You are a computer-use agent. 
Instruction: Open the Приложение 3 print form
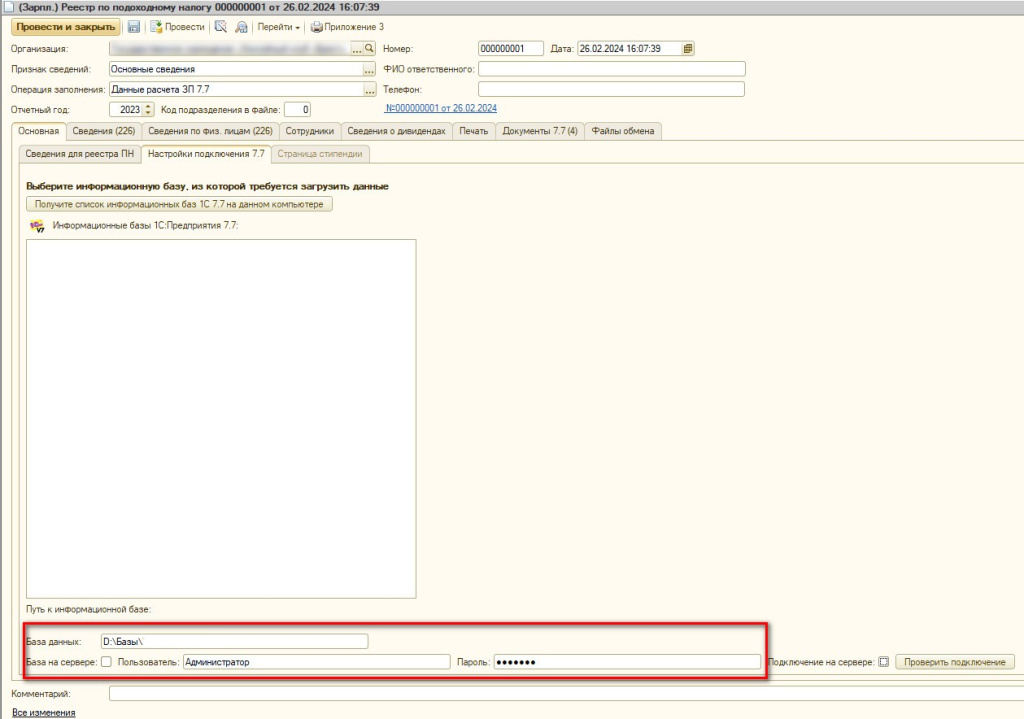[x=347, y=27]
